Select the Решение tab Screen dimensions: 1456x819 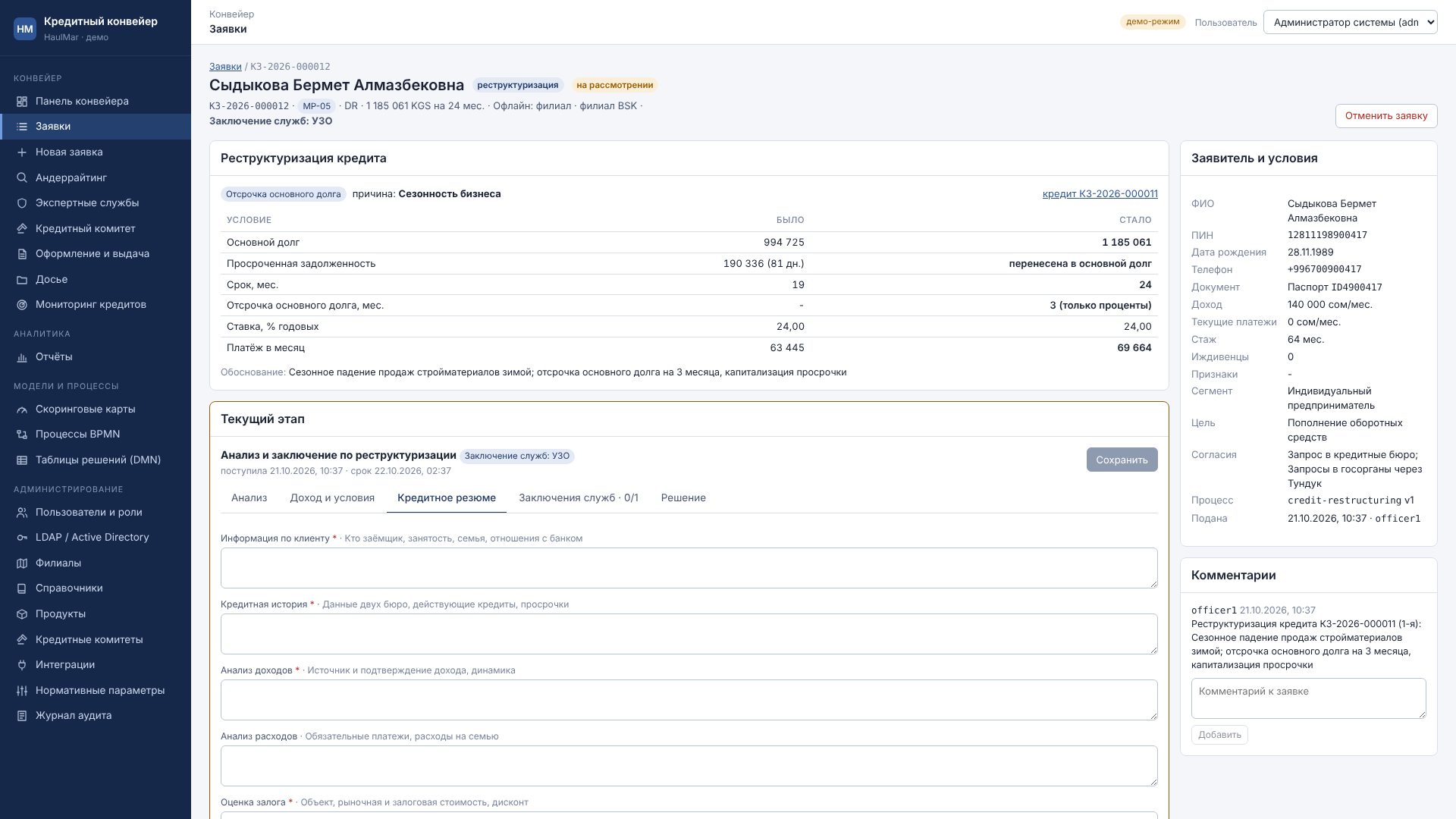(x=683, y=498)
